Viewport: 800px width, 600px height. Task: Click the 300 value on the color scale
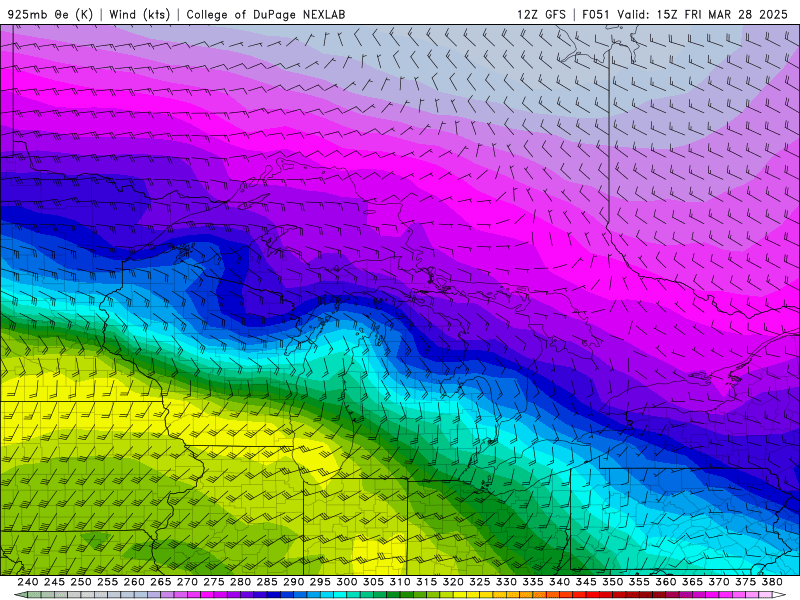346,582
